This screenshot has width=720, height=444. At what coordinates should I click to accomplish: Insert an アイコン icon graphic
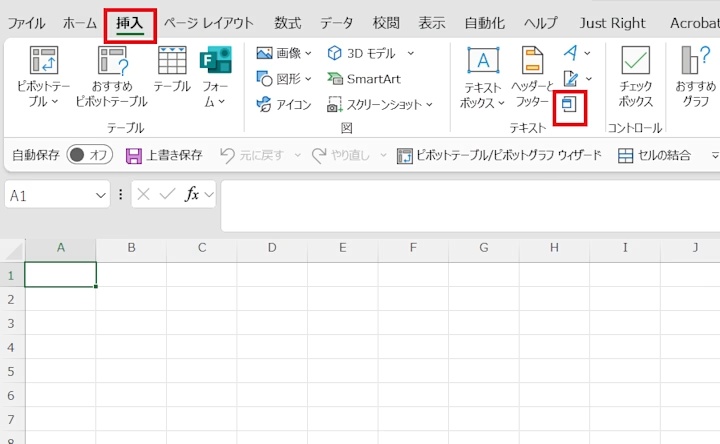[x=284, y=105]
